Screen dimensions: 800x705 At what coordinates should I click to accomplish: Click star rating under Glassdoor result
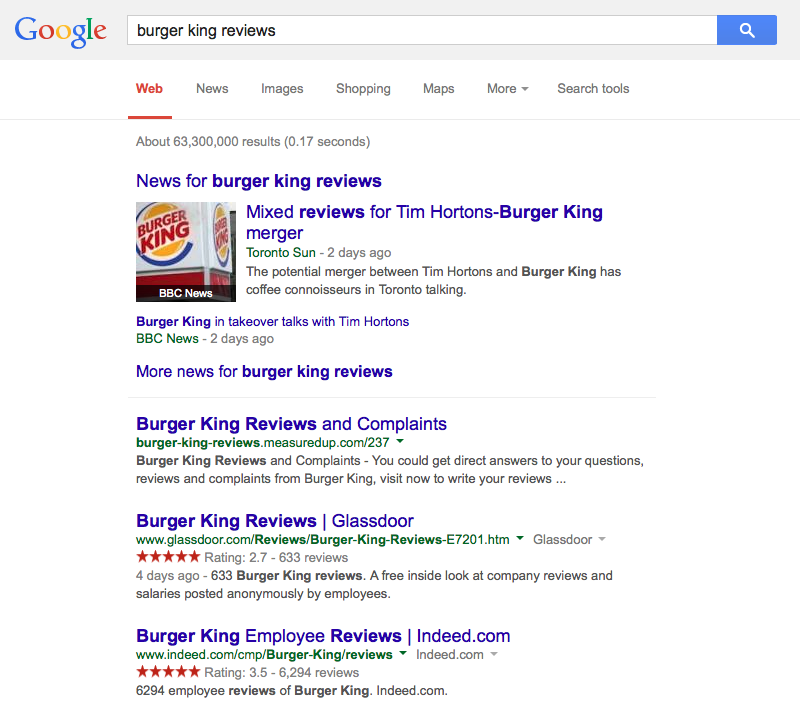click(168, 557)
